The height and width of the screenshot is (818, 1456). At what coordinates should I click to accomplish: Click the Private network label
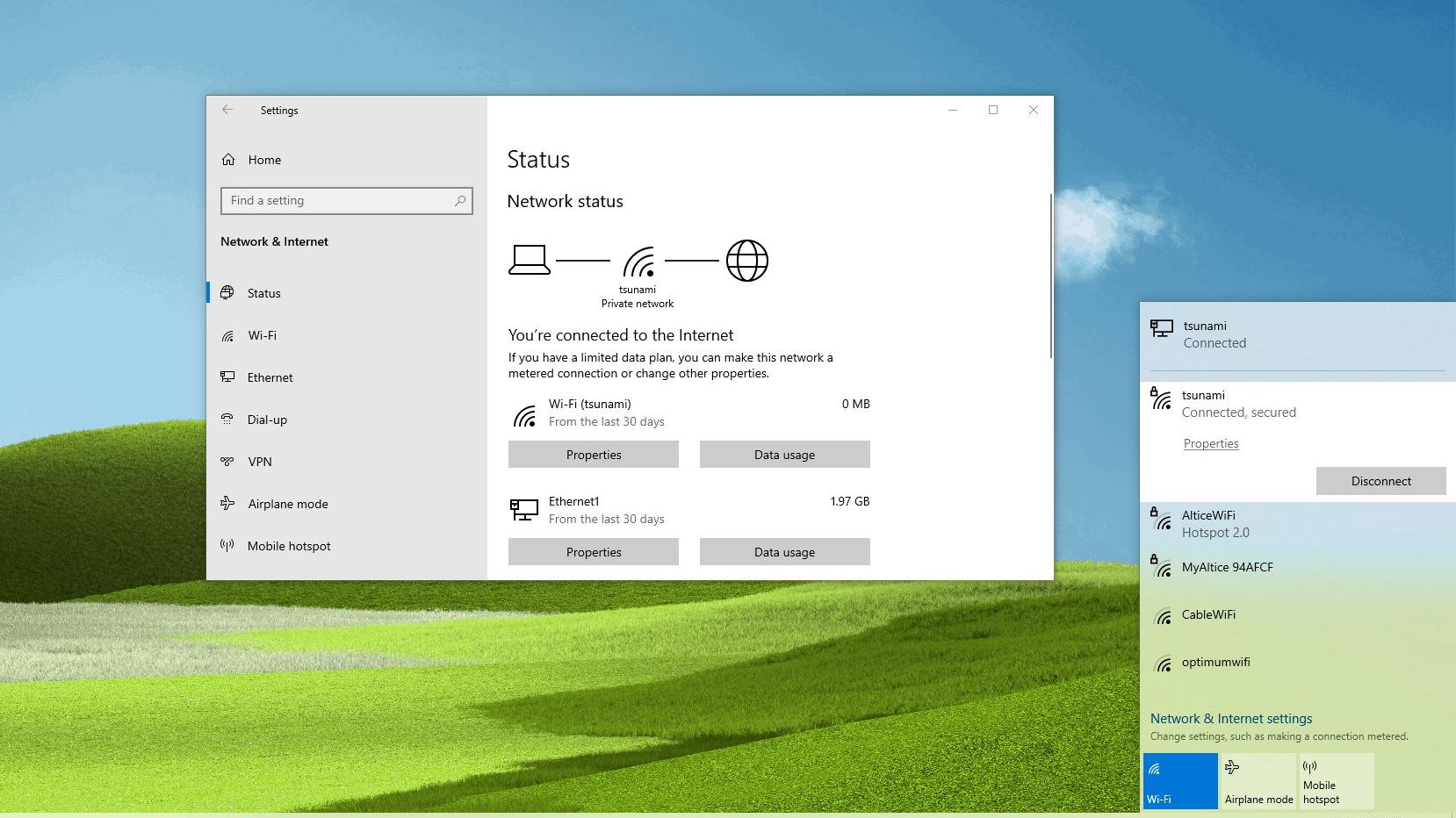(x=638, y=304)
